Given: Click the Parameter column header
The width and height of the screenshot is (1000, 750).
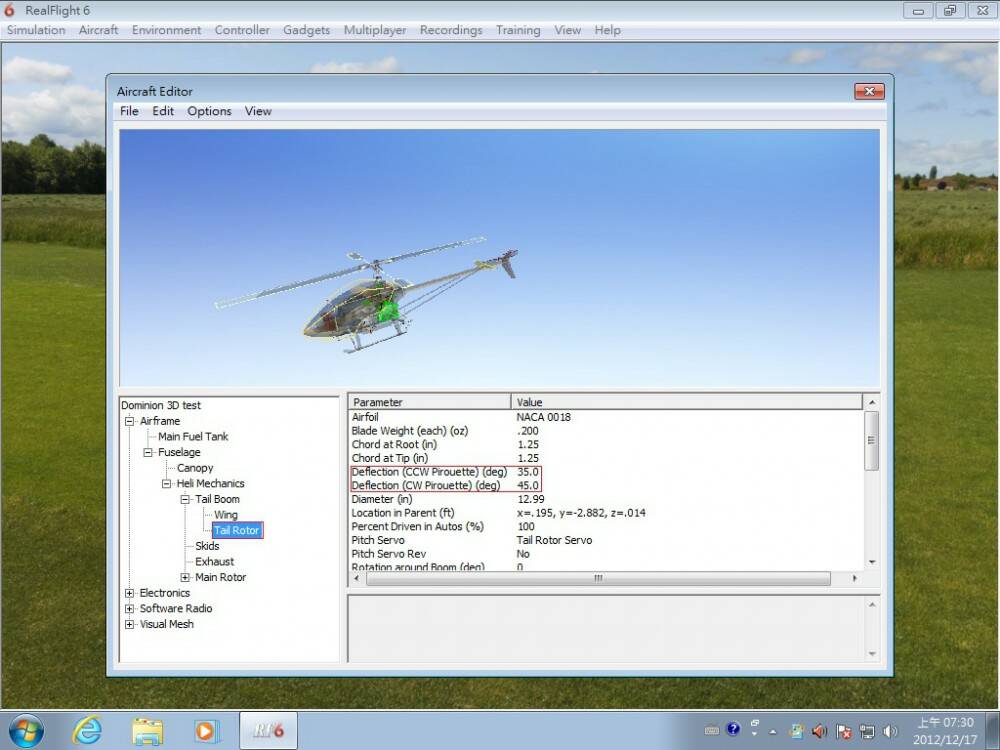Looking at the screenshot, I should (x=429, y=402).
